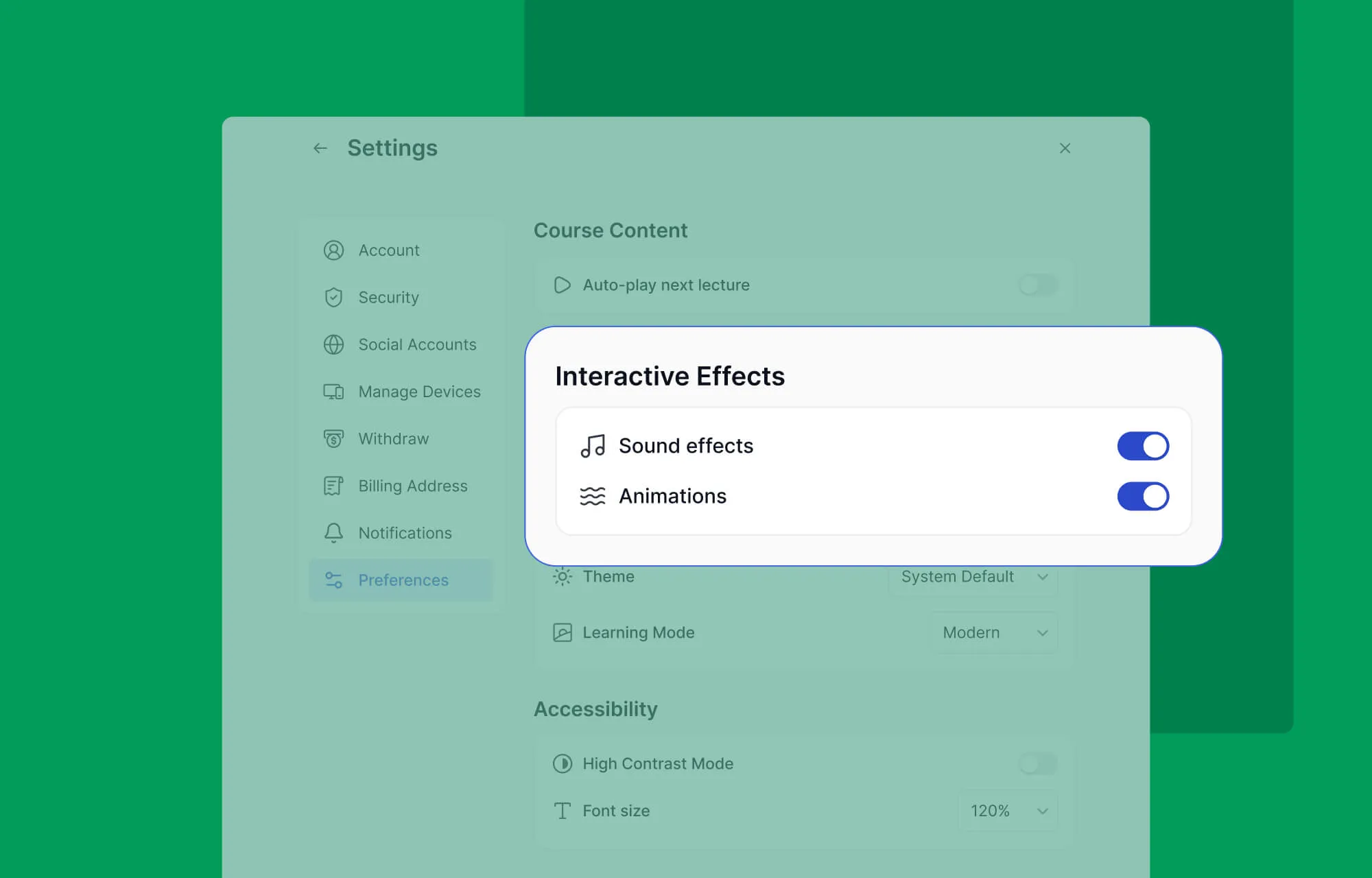This screenshot has width=1372, height=878.
Task: Enable Auto-play next lecture toggle
Action: (x=1038, y=285)
